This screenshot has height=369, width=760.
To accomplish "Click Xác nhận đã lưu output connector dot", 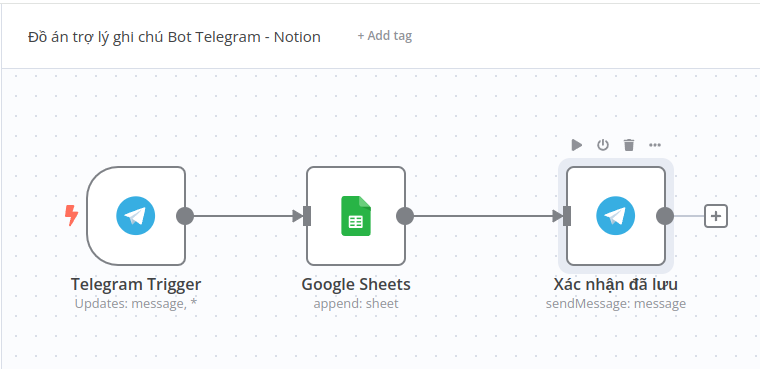I will (665, 216).
